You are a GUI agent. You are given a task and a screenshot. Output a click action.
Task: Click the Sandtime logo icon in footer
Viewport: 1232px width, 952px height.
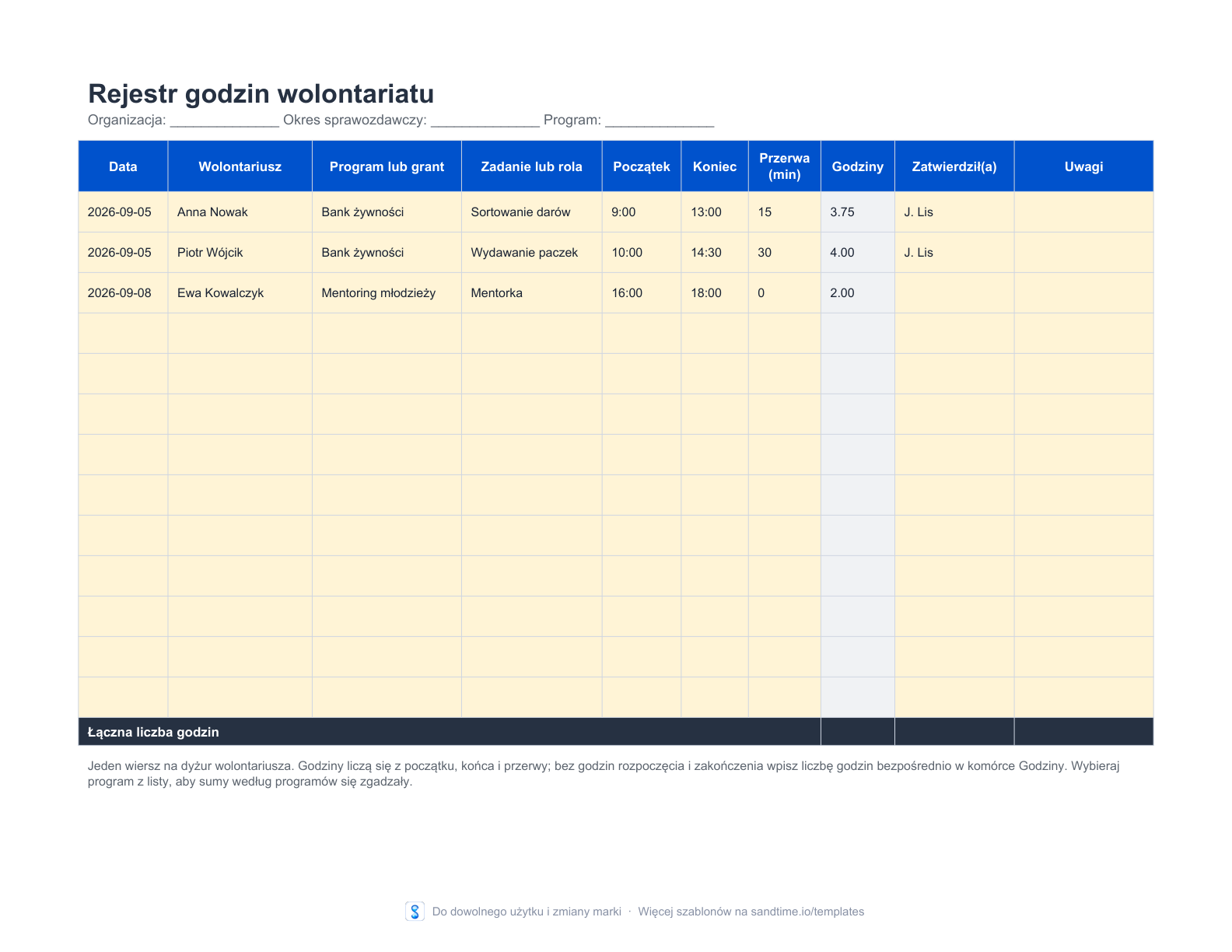point(415,912)
